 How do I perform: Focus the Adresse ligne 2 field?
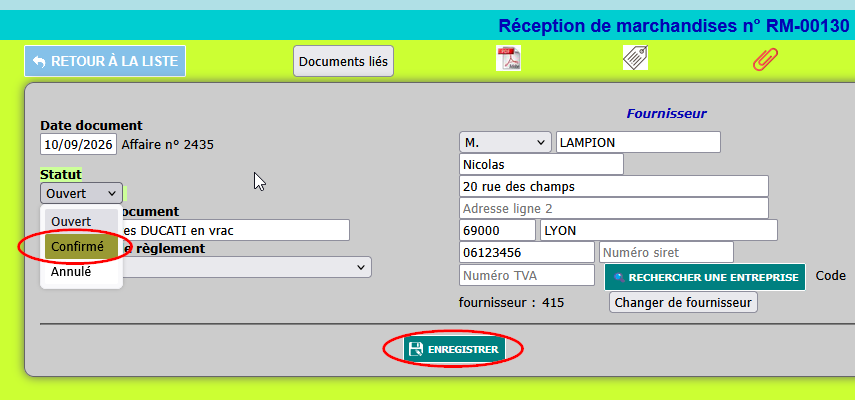point(614,208)
